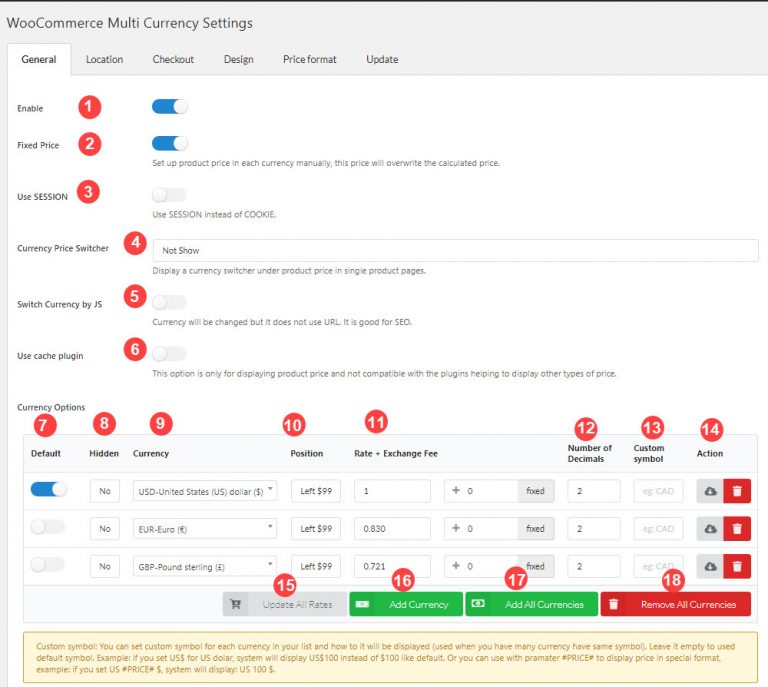This screenshot has width=768, height=687.
Task: Click the Remove All Currencies button
Action: pyautogui.click(x=676, y=604)
